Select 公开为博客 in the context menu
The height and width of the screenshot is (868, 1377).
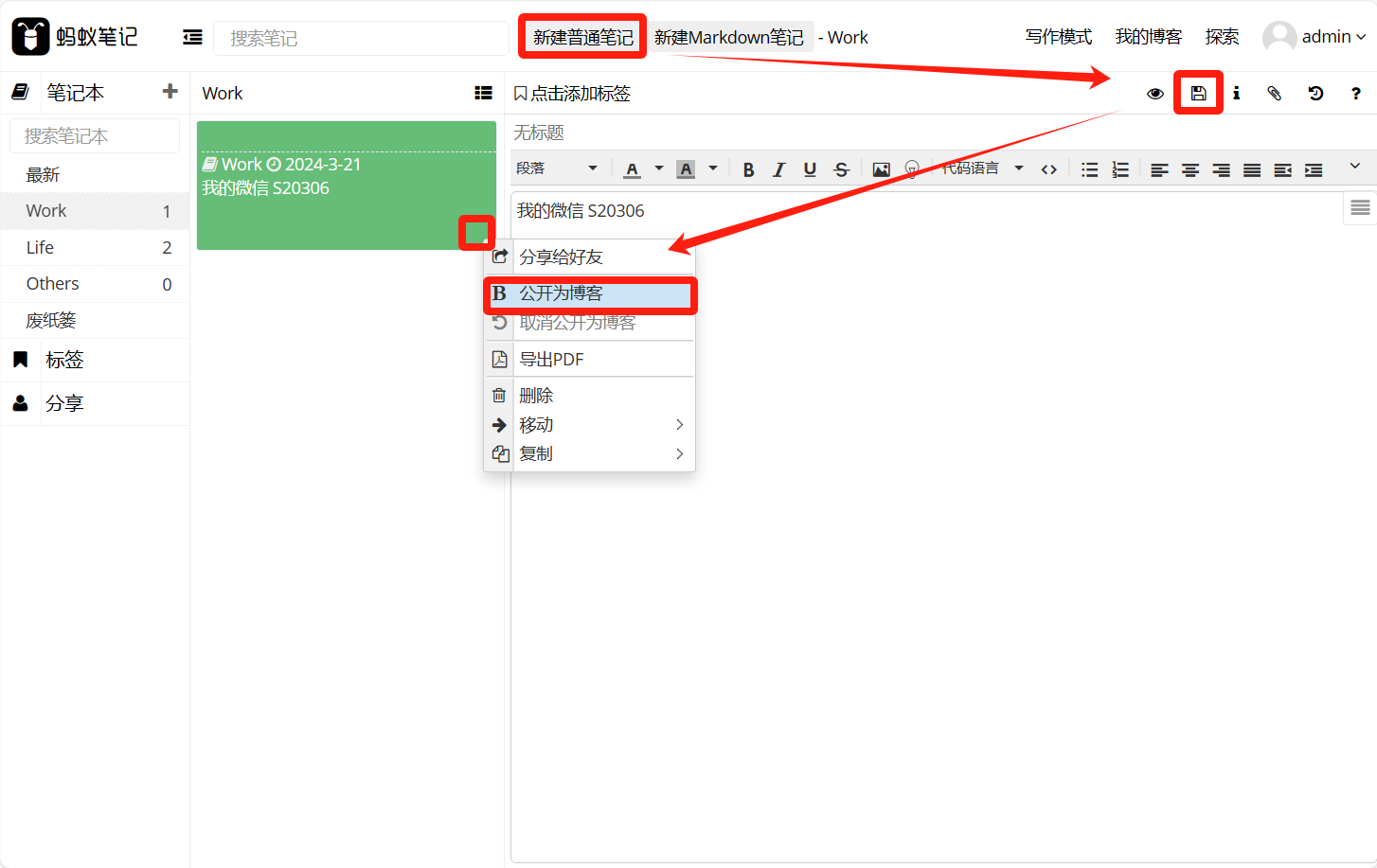[x=590, y=293]
